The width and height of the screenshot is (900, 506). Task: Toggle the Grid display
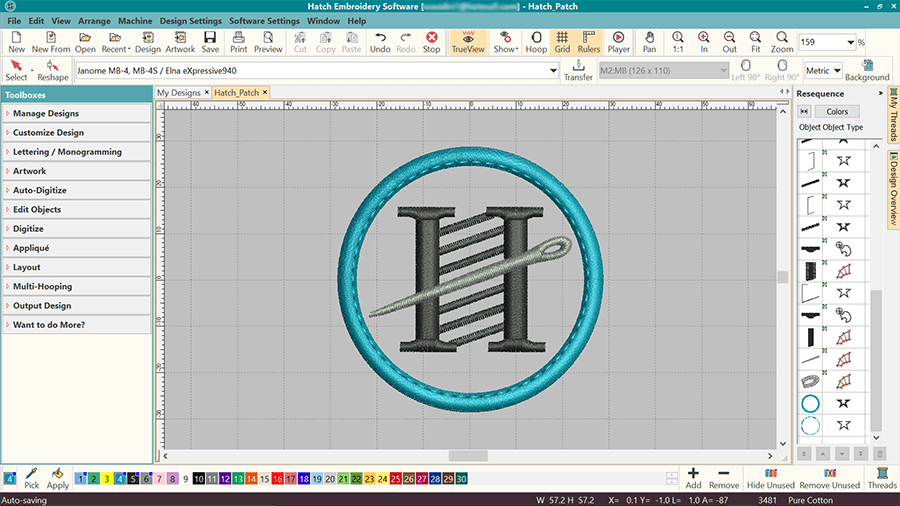[x=562, y=42]
